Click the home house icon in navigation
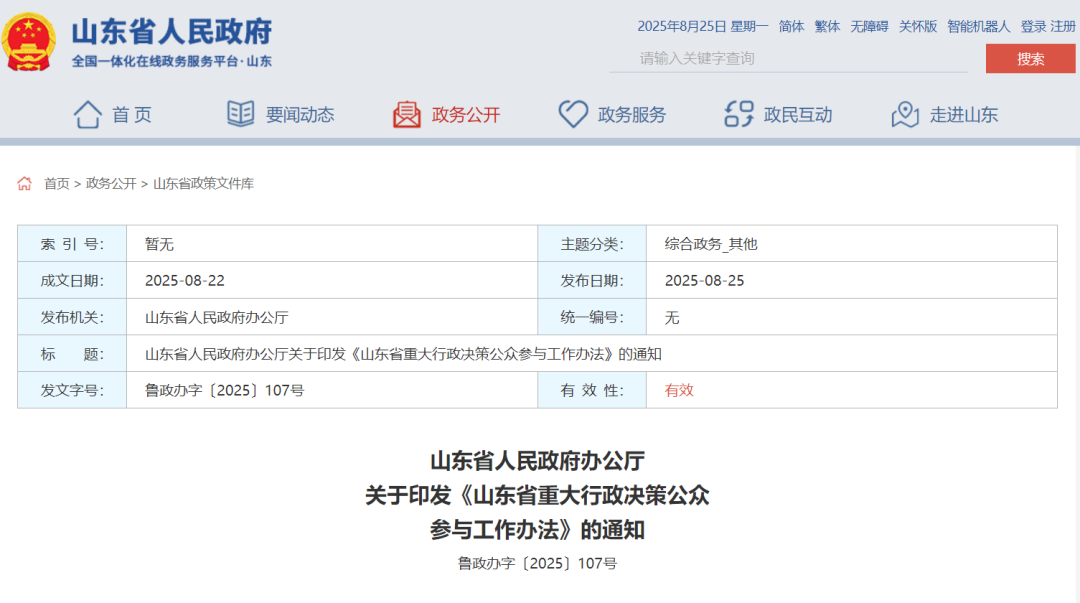Screen dimensions: 1080x603 pyautogui.click(x=87, y=114)
